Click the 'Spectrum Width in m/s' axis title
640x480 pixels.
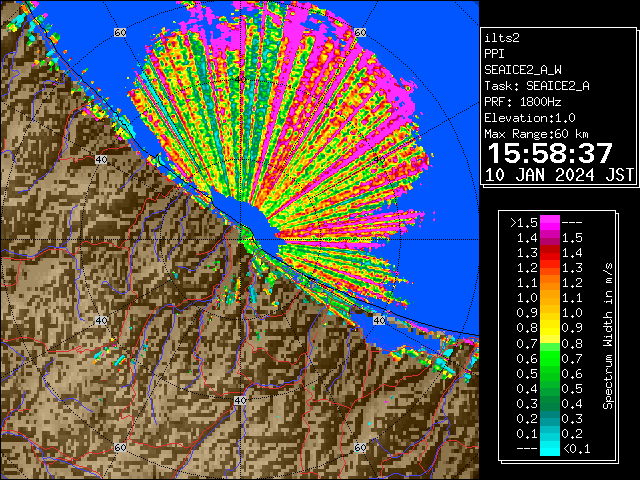[608, 336]
